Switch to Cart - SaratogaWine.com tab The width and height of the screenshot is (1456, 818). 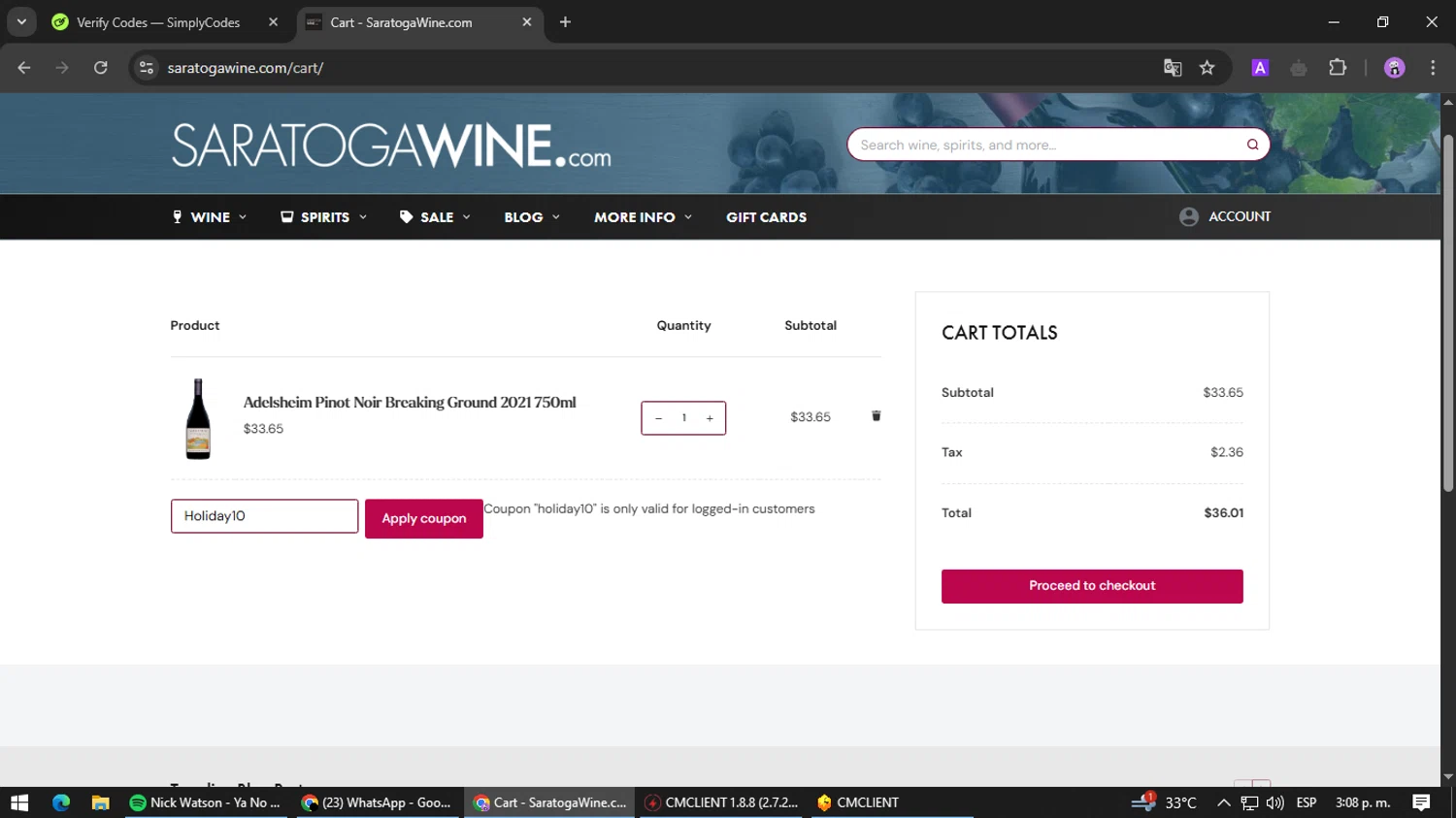(401, 22)
